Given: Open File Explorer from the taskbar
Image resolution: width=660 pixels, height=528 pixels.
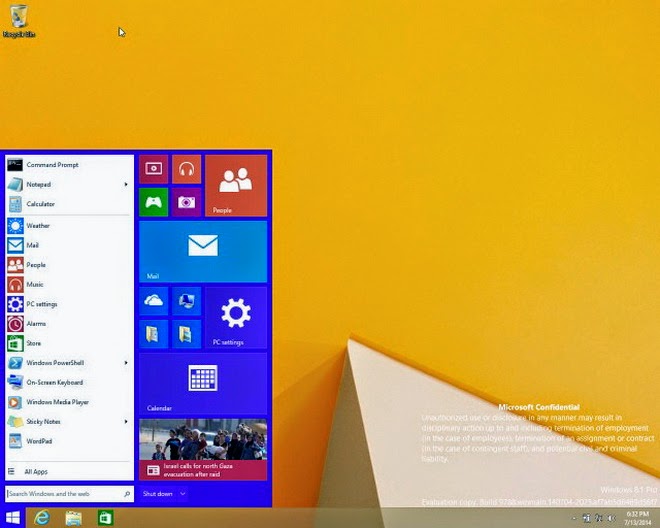Looking at the screenshot, I should [x=73, y=518].
